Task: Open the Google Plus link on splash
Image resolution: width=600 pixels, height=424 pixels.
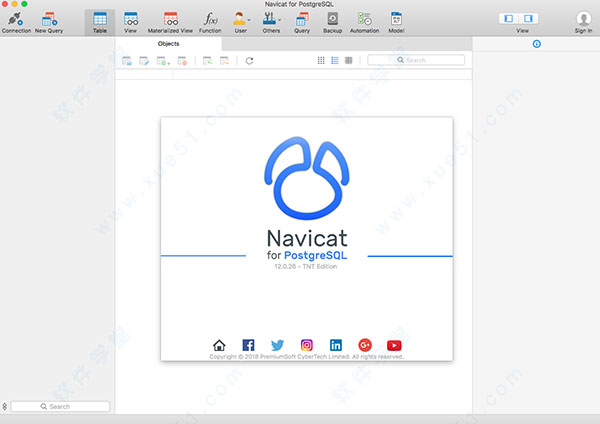Action: (365, 345)
